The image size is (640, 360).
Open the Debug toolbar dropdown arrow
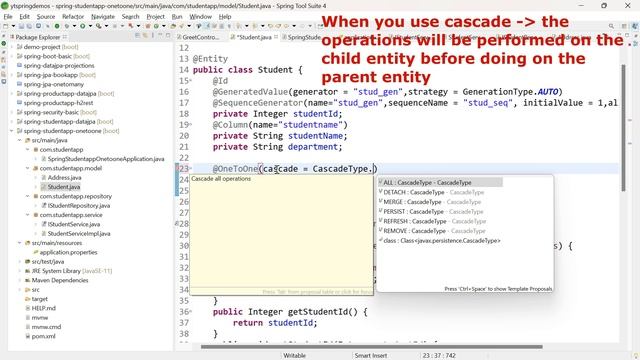coord(74,26)
